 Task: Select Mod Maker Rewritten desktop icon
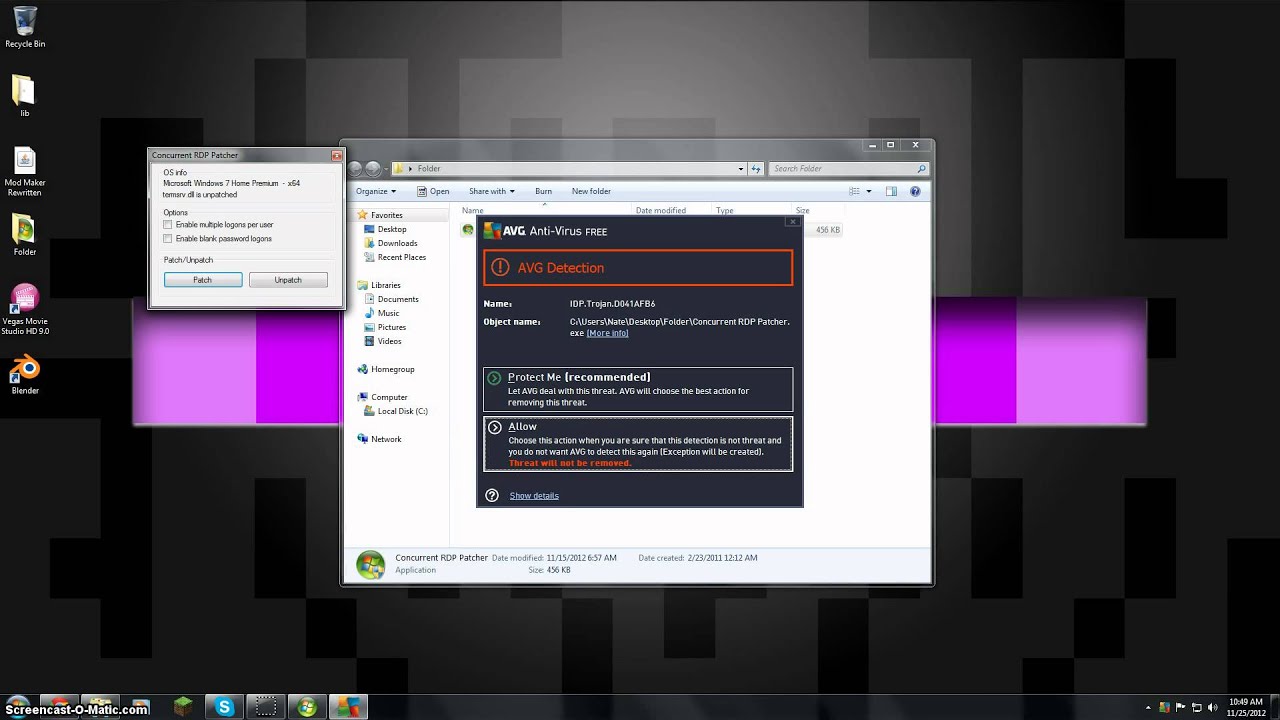tap(25, 172)
